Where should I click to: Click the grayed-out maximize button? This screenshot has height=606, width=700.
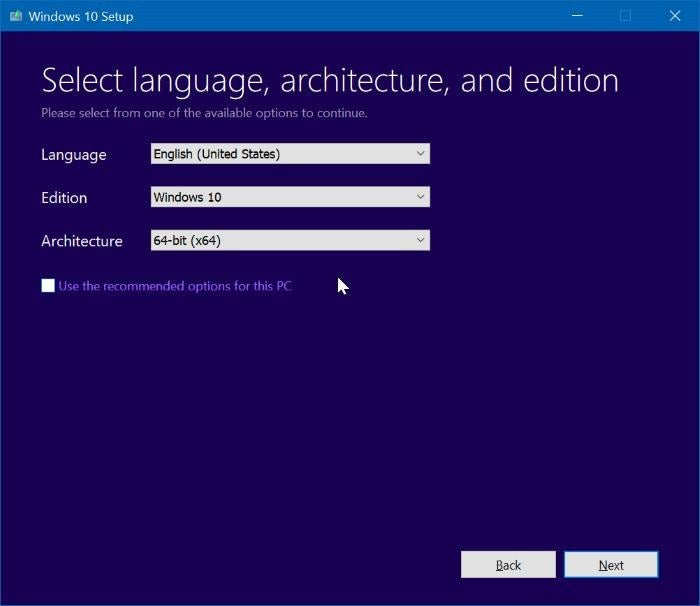pos(625,16)
